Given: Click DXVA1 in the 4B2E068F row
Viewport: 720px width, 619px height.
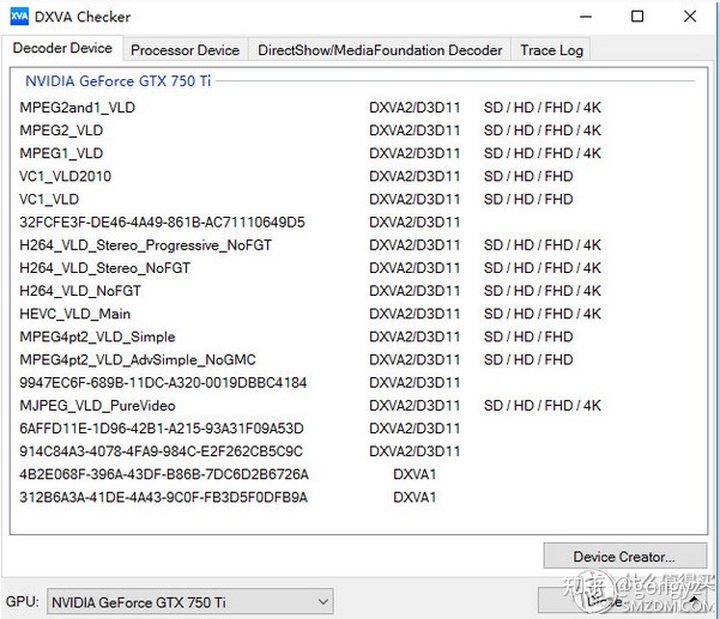Looking at the screenshot, I should point(415,474).
